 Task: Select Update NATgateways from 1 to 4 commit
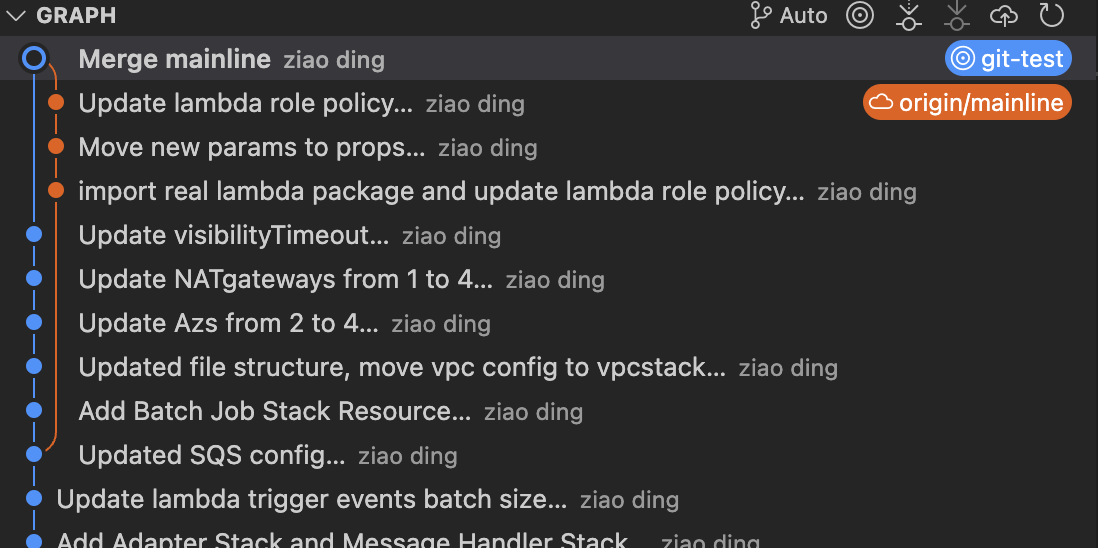coord(549,279)
